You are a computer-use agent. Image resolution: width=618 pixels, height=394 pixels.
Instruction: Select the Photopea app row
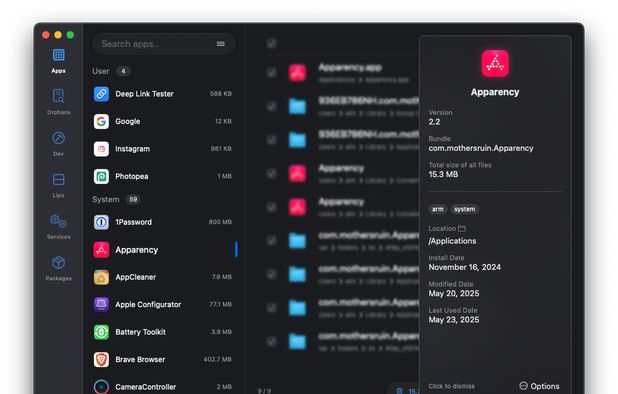coord(163,176)
